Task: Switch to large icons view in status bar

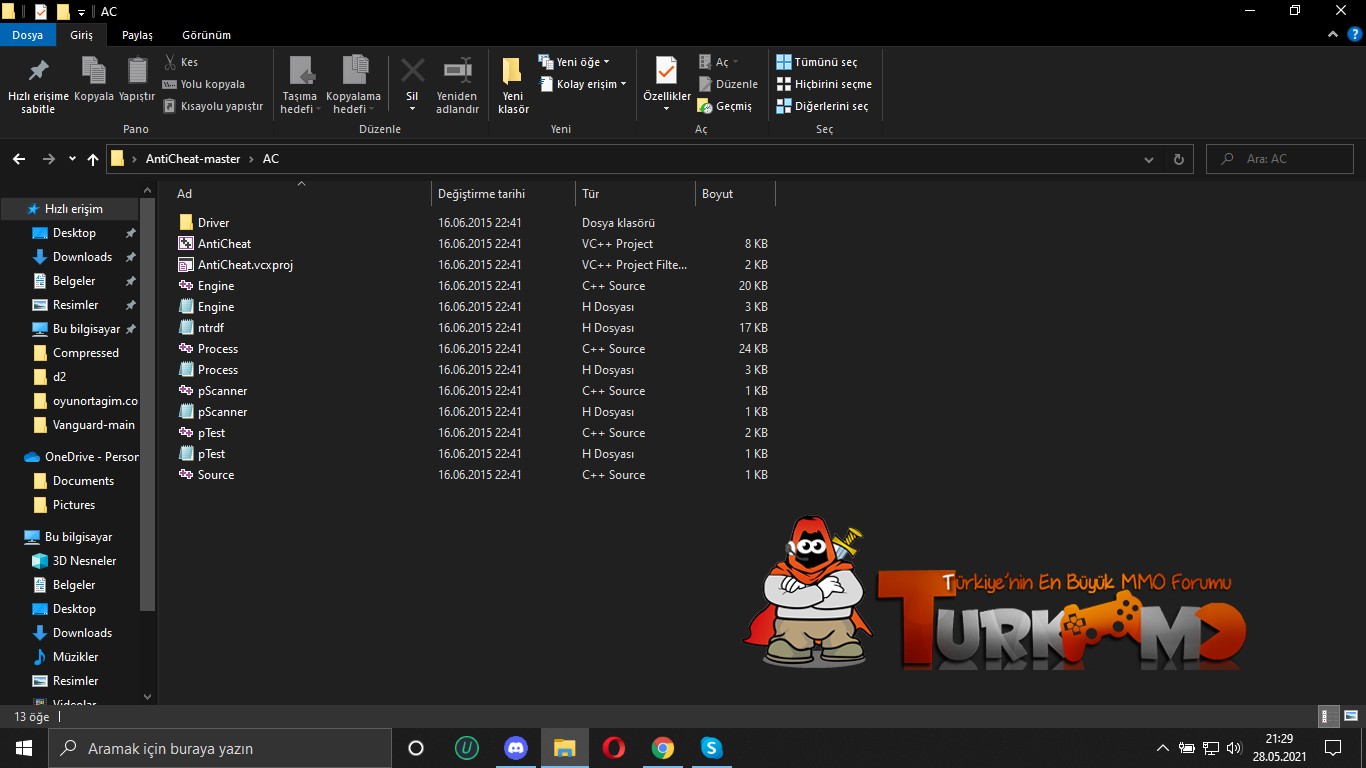Action: click(1349, 716)
